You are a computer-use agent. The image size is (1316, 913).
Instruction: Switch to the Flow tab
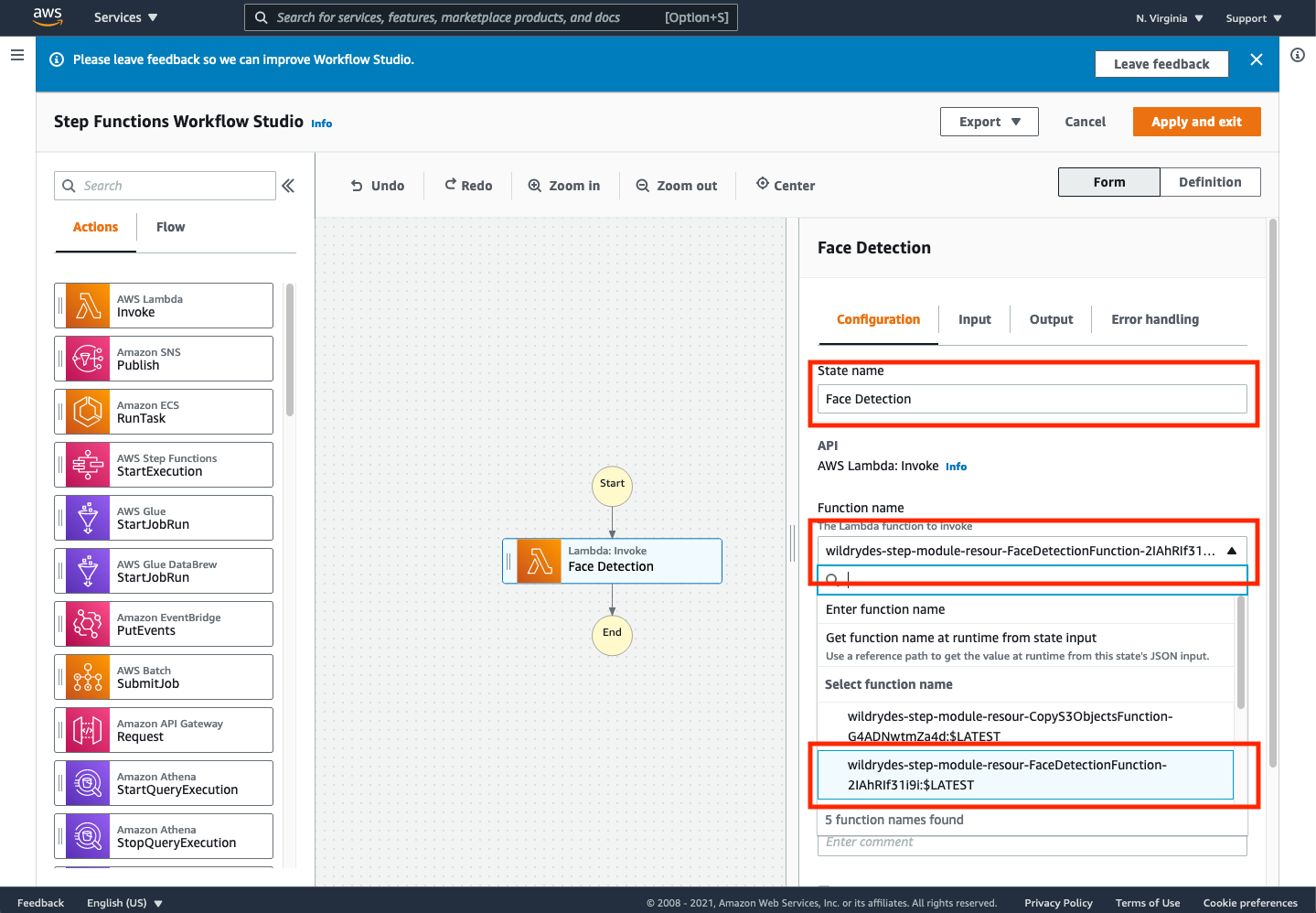point(170,227)
